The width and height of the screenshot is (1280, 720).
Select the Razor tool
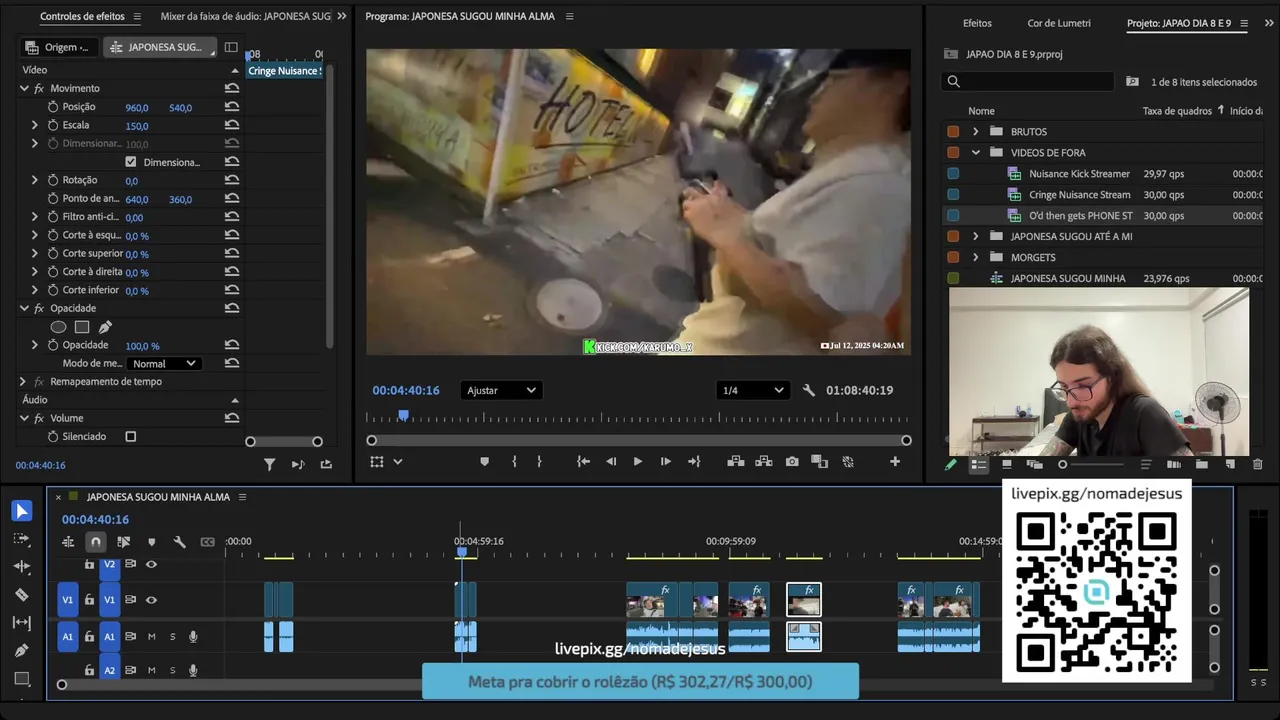pos(21,594)
